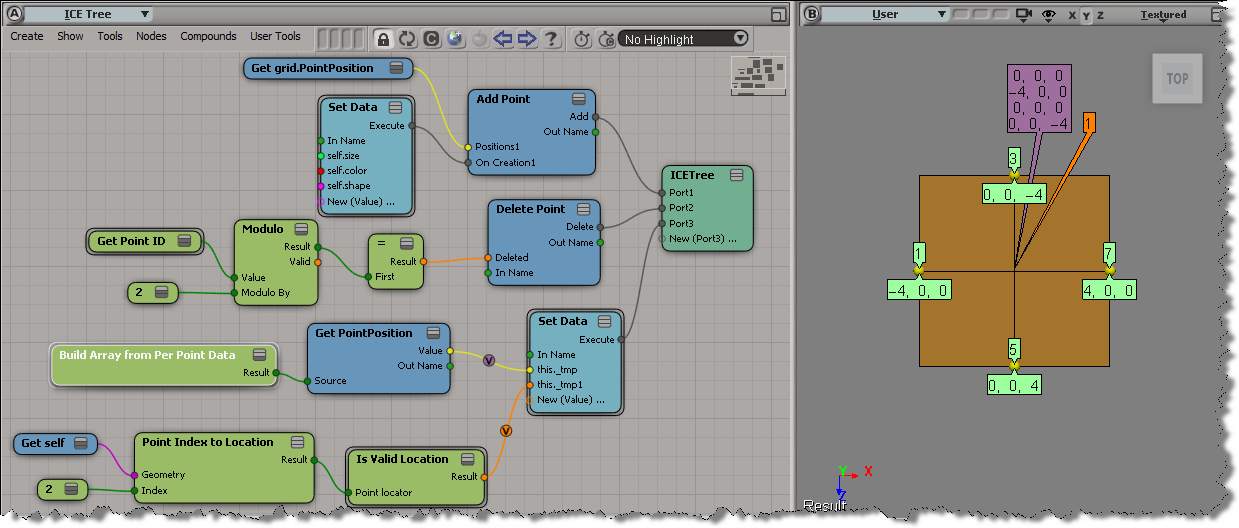Open help with the question mark icon

coord(551,39)
